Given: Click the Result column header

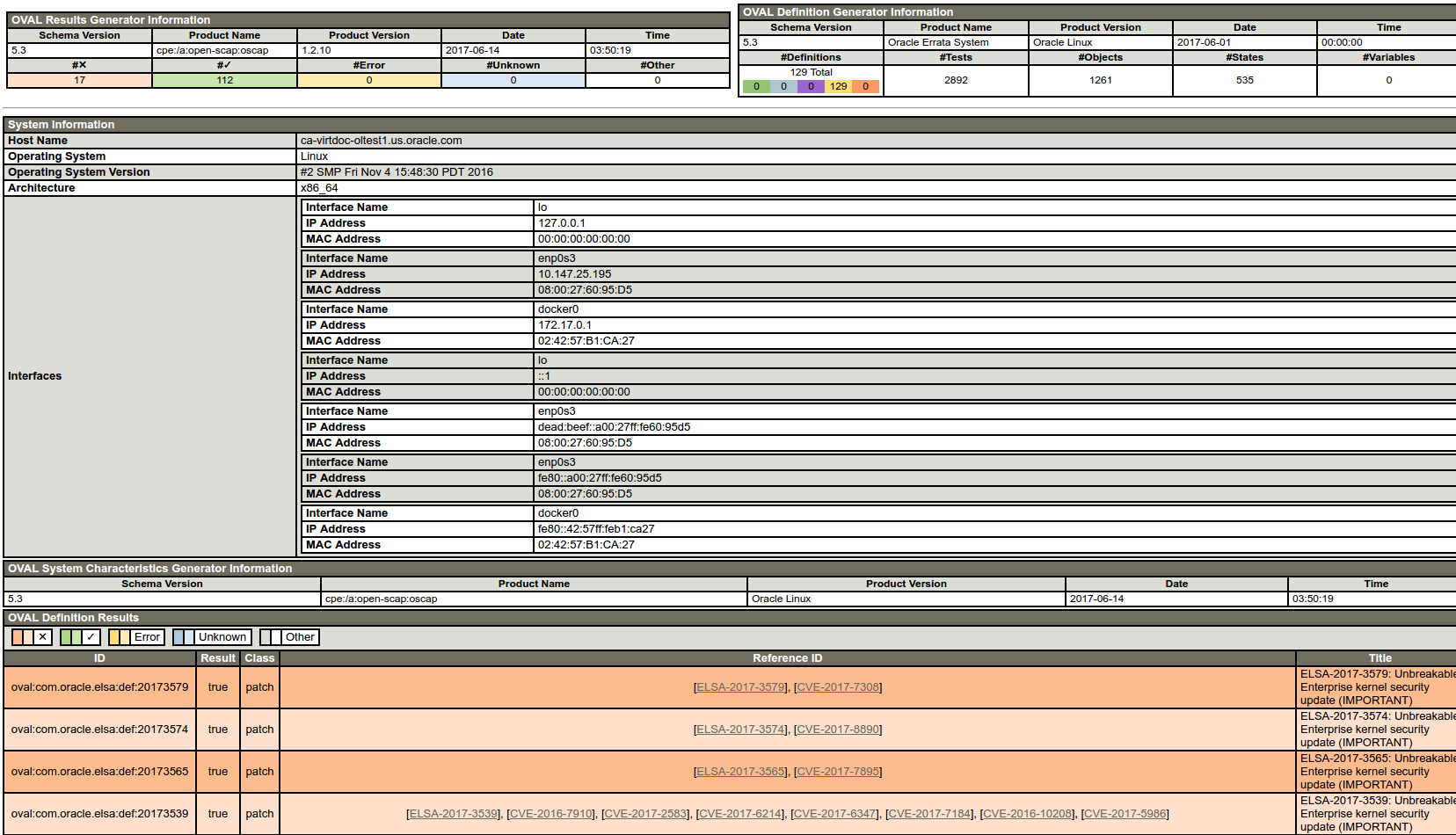Looking at the screenshot, I should coord(218,658).
